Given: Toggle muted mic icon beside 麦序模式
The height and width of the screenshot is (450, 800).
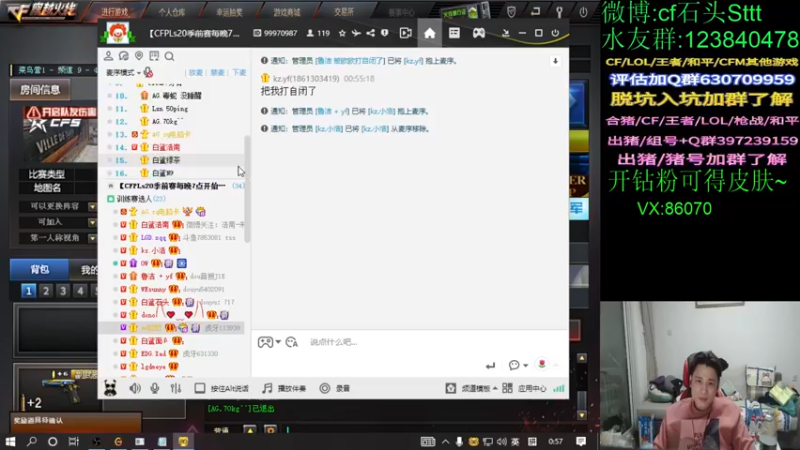Looking at the screenshot, I should [148, 72].
